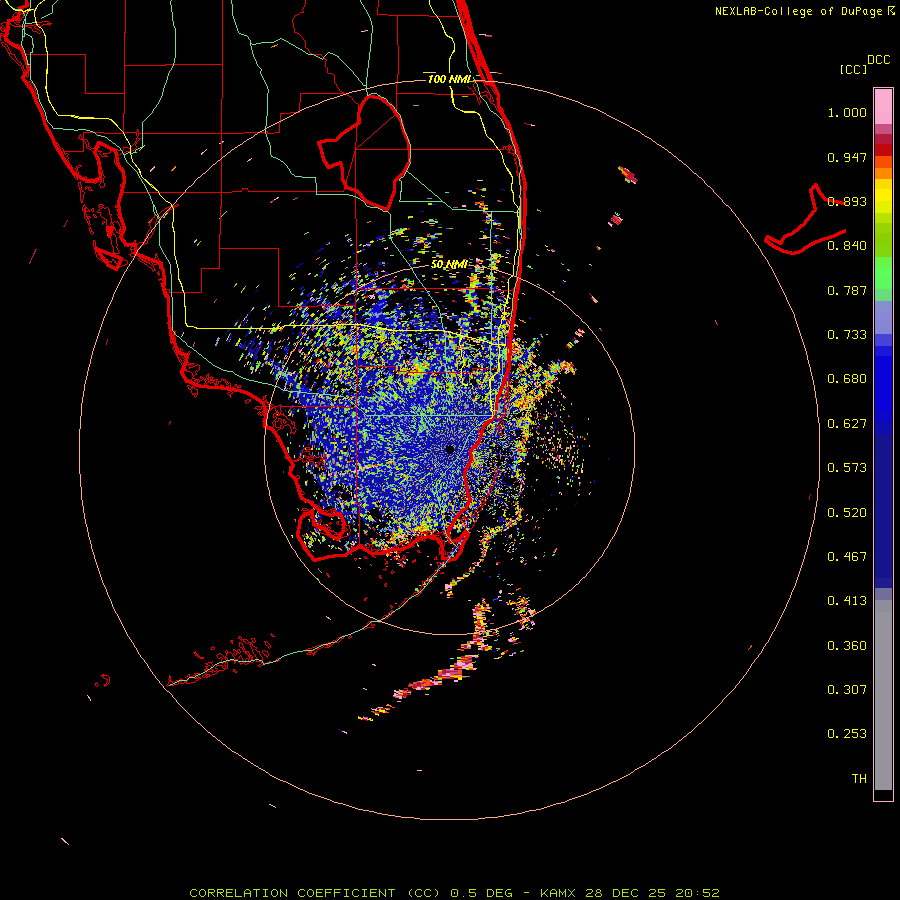This screenshot has width=900, height=900.
Task: Select the 0.307 scale value
Action: coord(847,690)
